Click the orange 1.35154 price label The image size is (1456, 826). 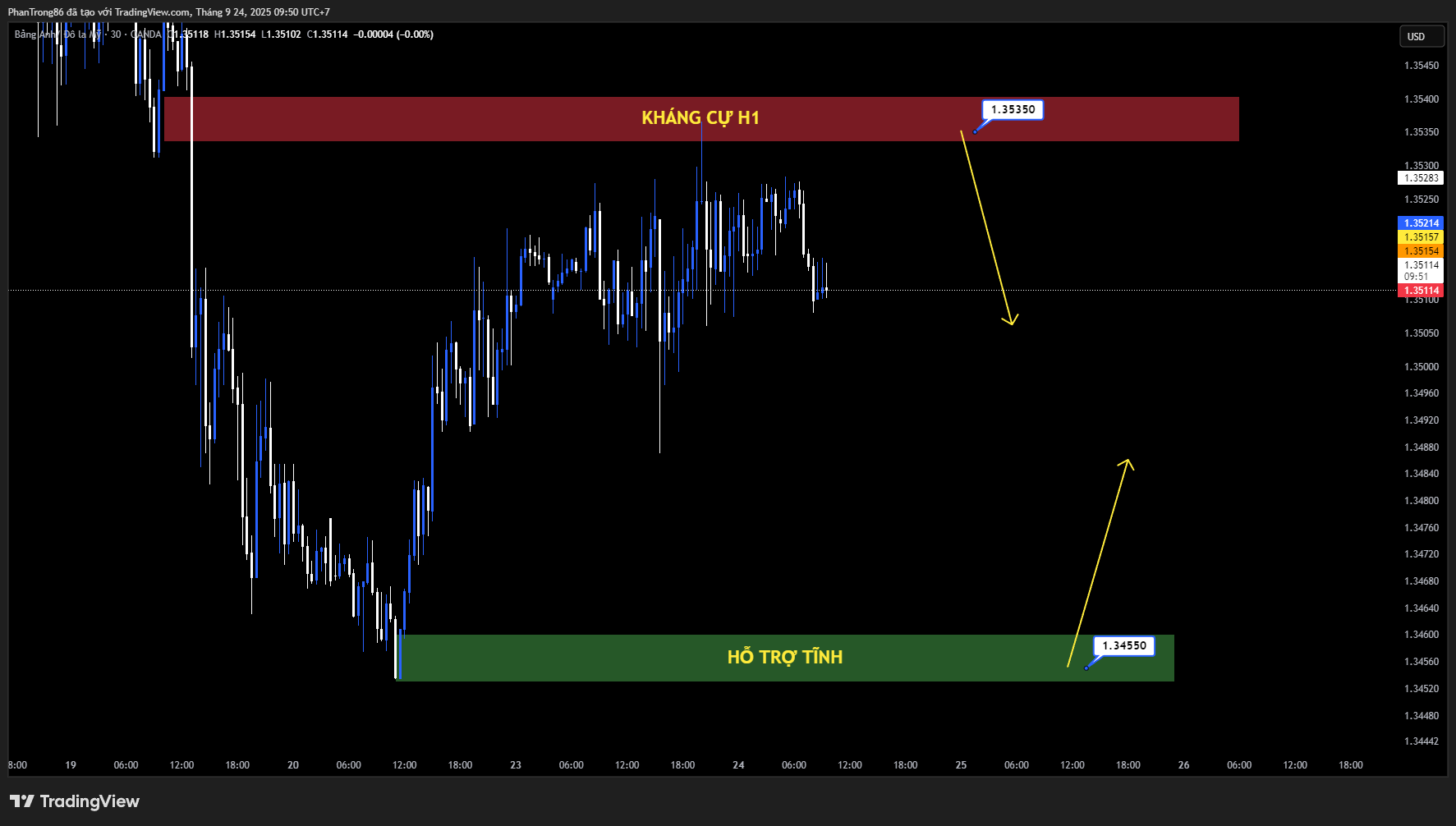pos(1421,251)
